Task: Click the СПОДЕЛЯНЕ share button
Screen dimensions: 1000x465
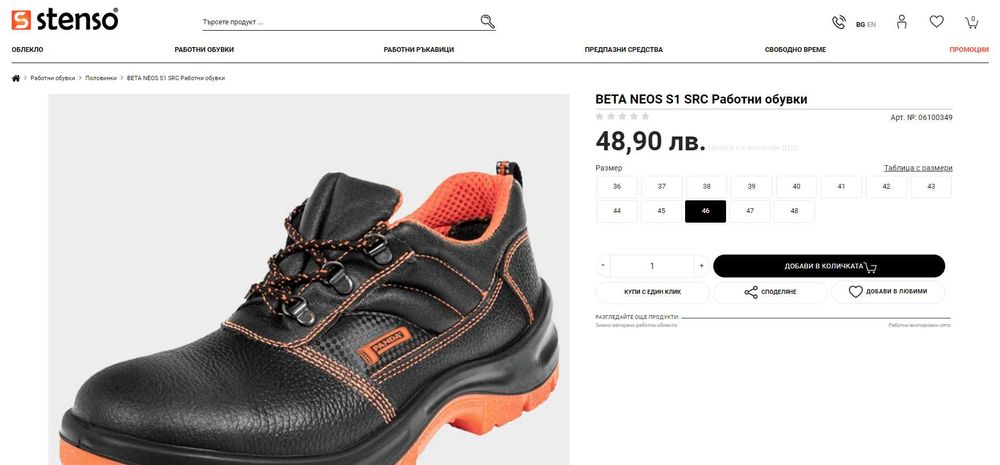Action: [x=770, y=292]
